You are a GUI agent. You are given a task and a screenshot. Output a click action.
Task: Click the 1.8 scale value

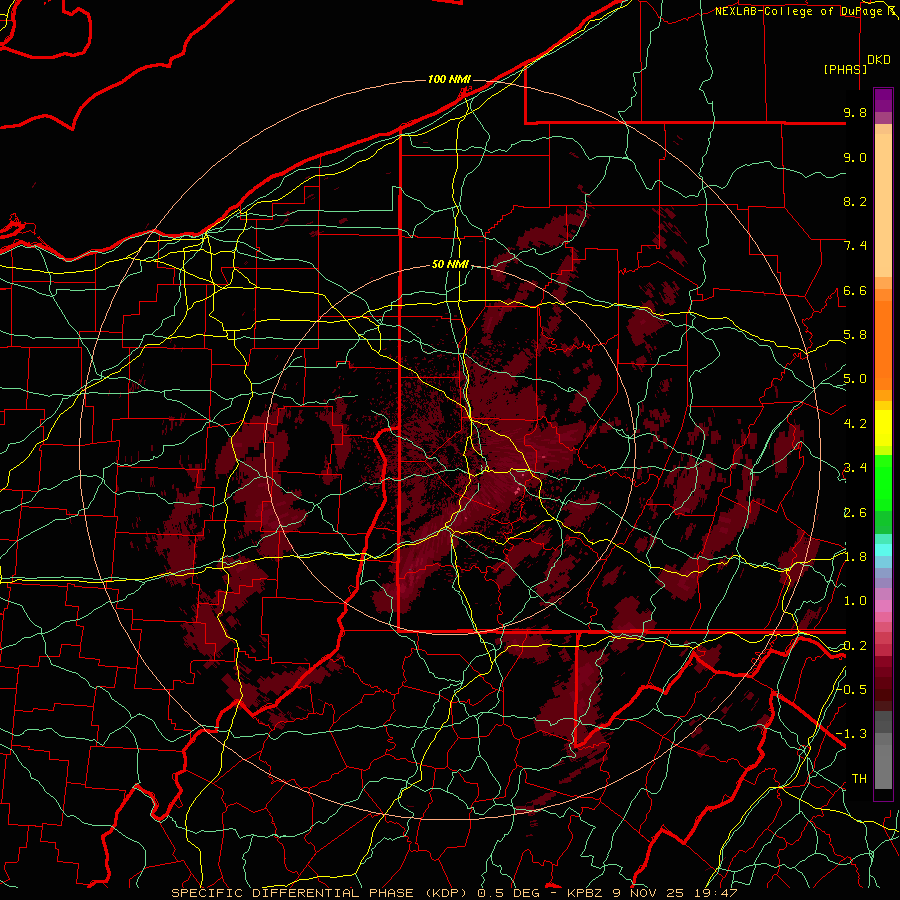[x=855, y=557]
